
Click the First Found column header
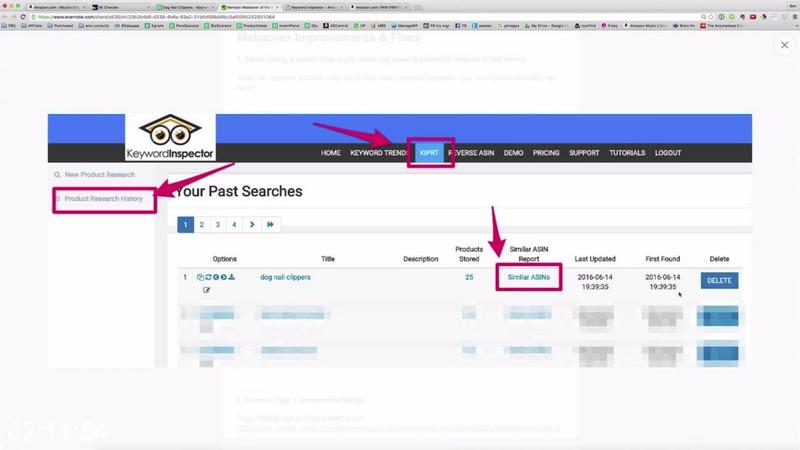662,259
